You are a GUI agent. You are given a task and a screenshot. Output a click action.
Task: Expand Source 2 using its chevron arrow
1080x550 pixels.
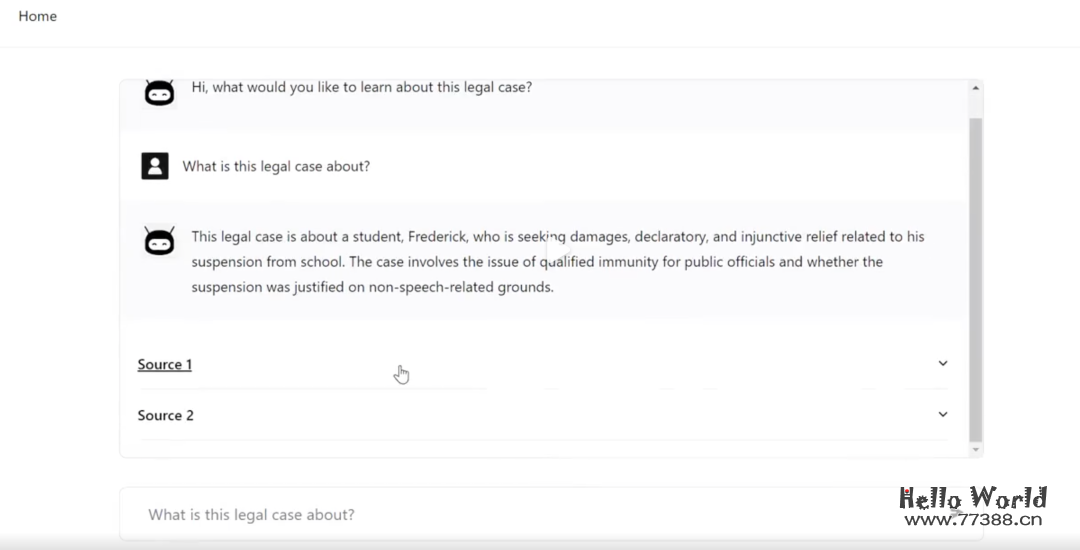click(942, 414)
